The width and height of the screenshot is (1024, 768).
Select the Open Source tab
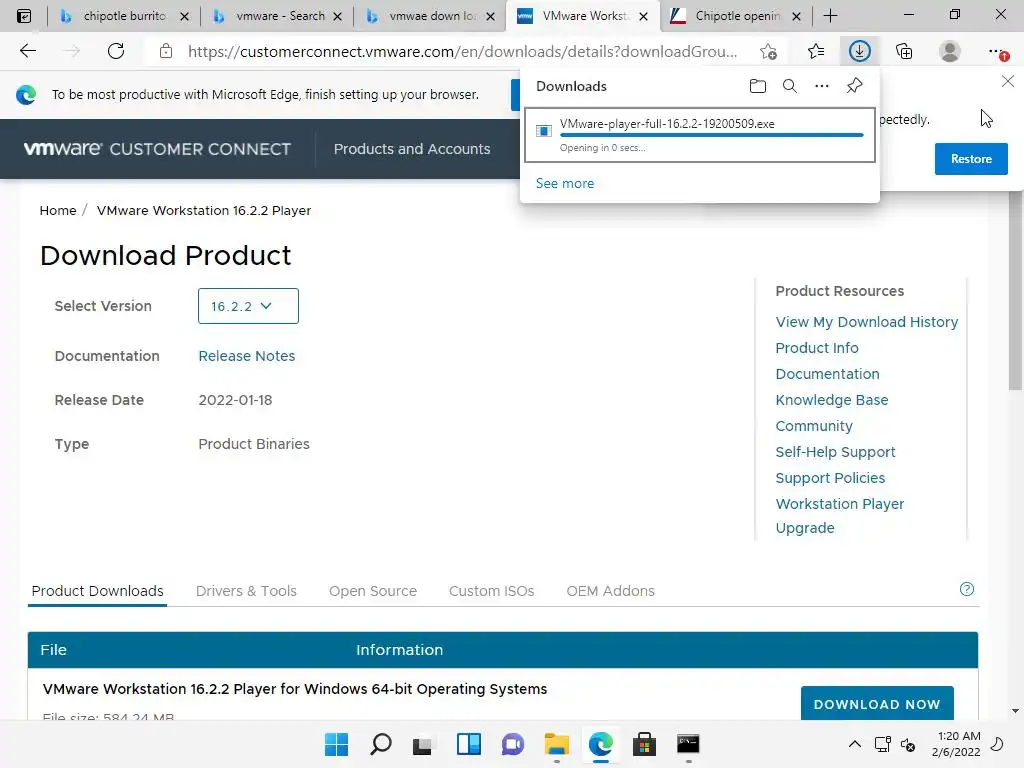(x=373, y=591)
